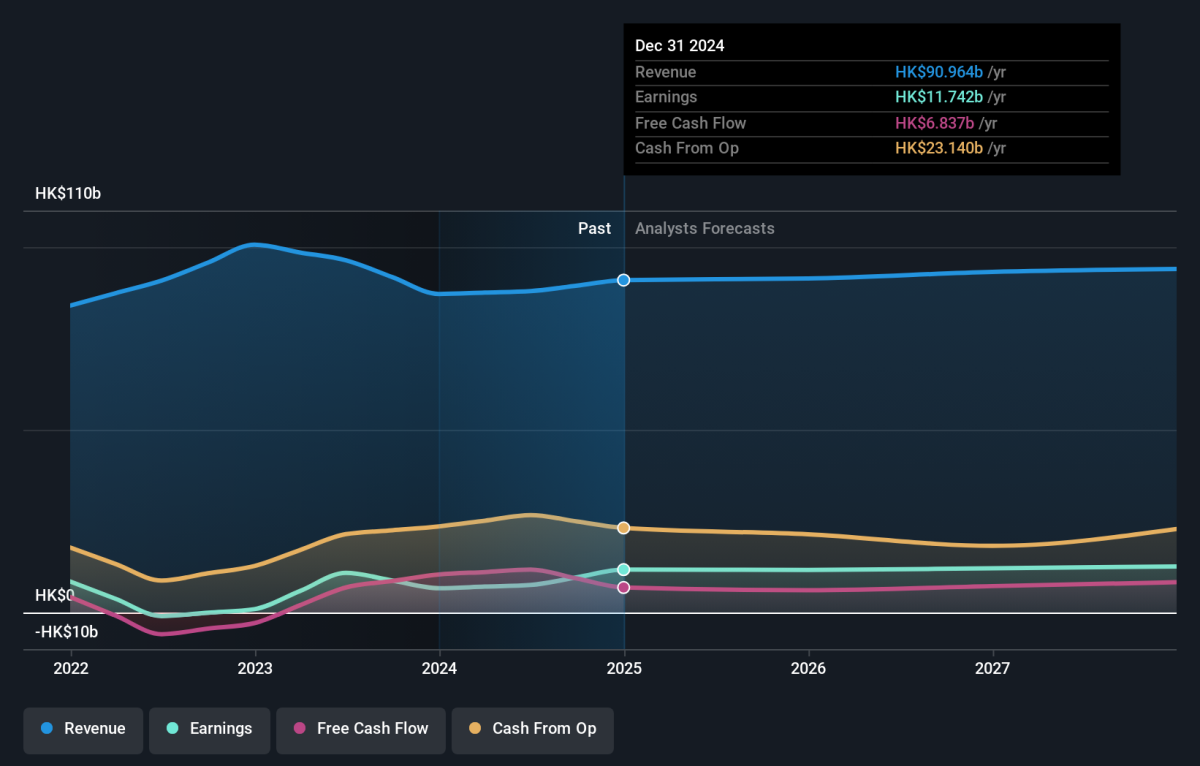Click Revenue value HK$90.964b in tooltip

click(x=939, y=72)
